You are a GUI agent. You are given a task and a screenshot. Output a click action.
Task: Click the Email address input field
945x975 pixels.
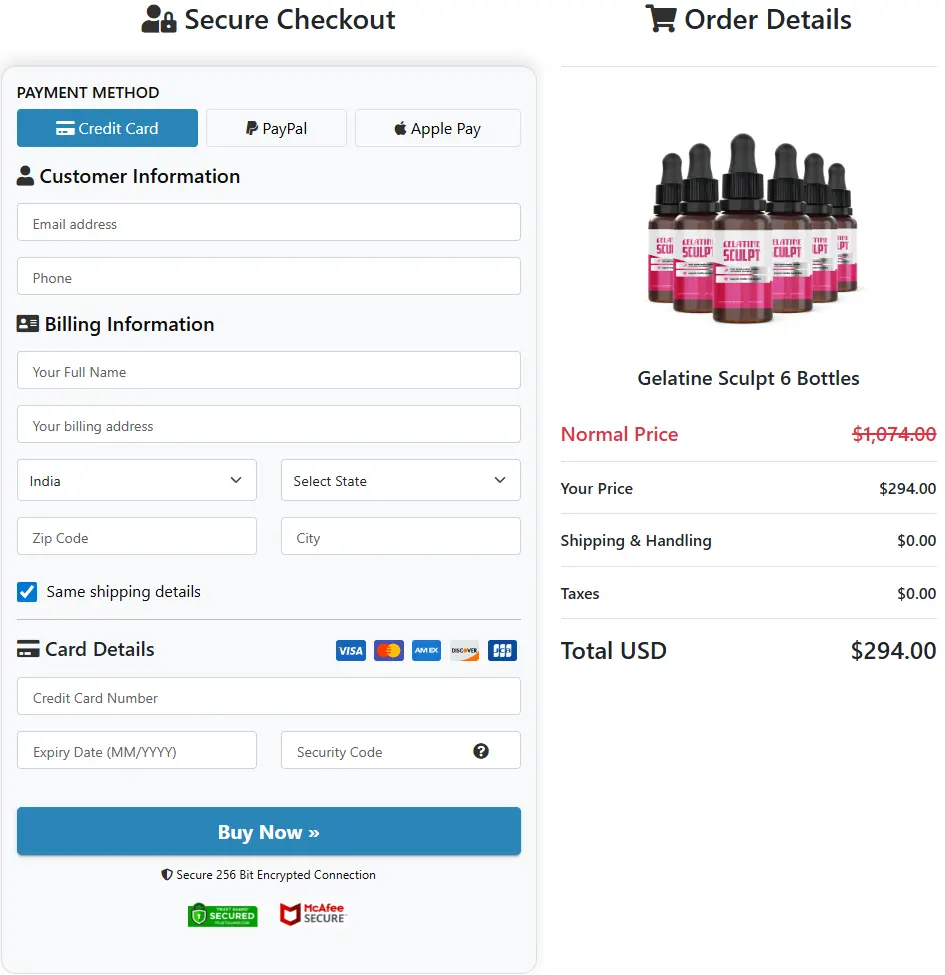[268, 222]
